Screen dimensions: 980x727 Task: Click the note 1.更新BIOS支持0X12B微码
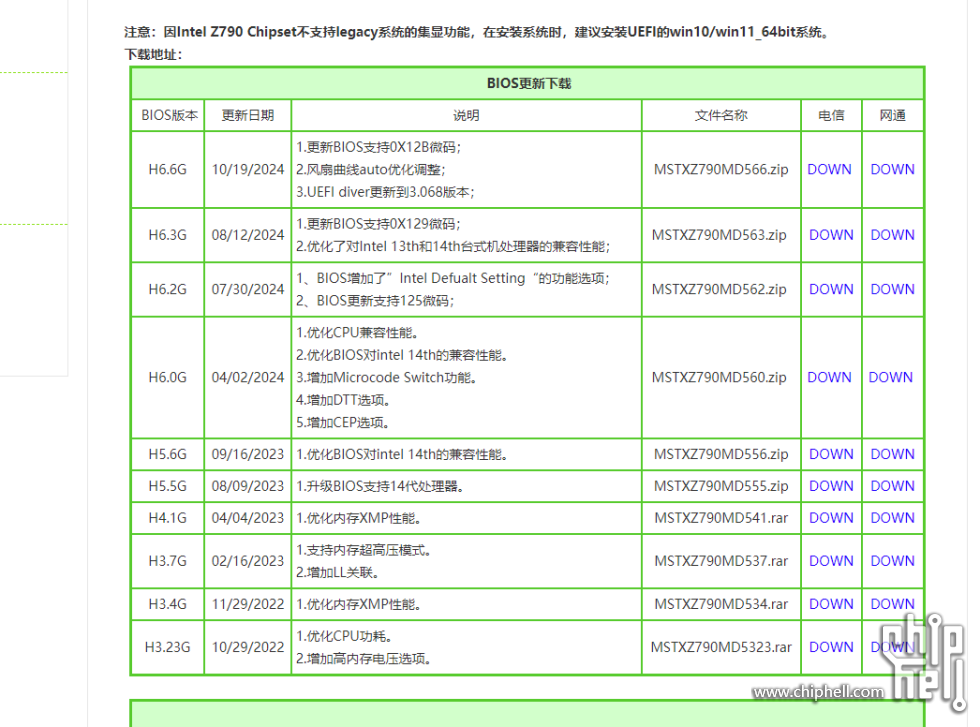(x=378, y=148)
